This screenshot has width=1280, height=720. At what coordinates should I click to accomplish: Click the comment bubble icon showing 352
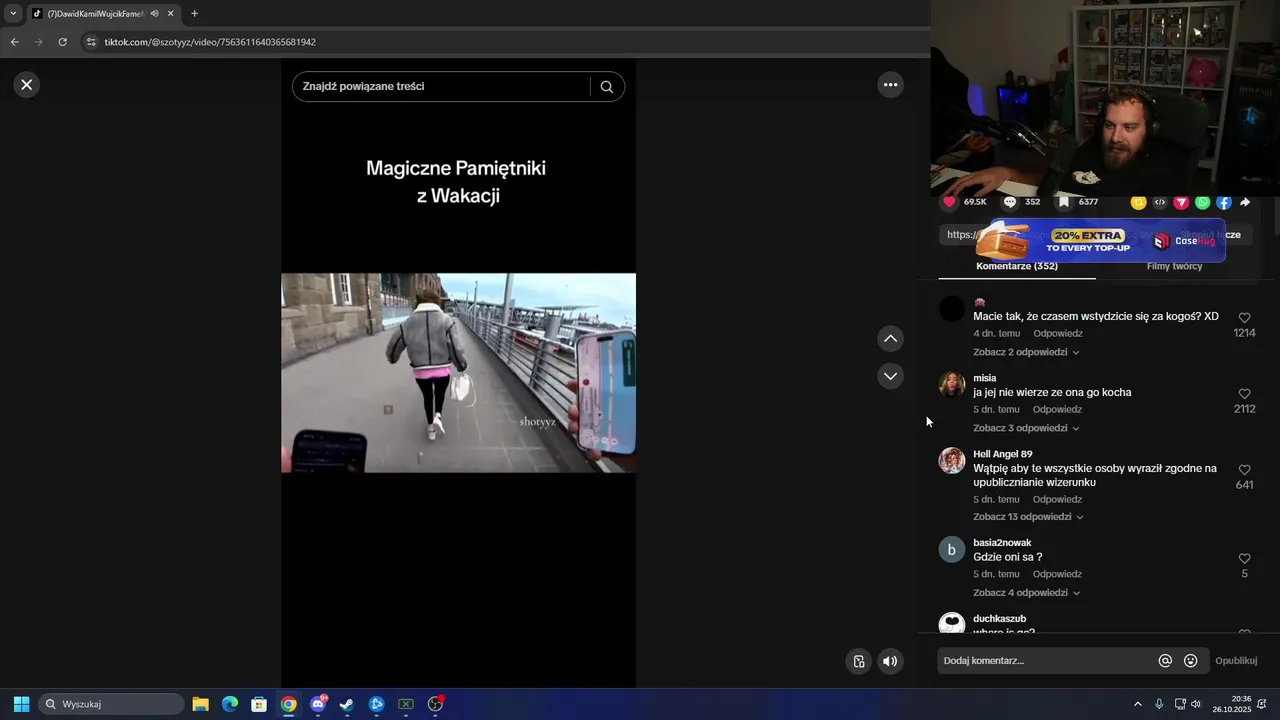point(1010,202)
